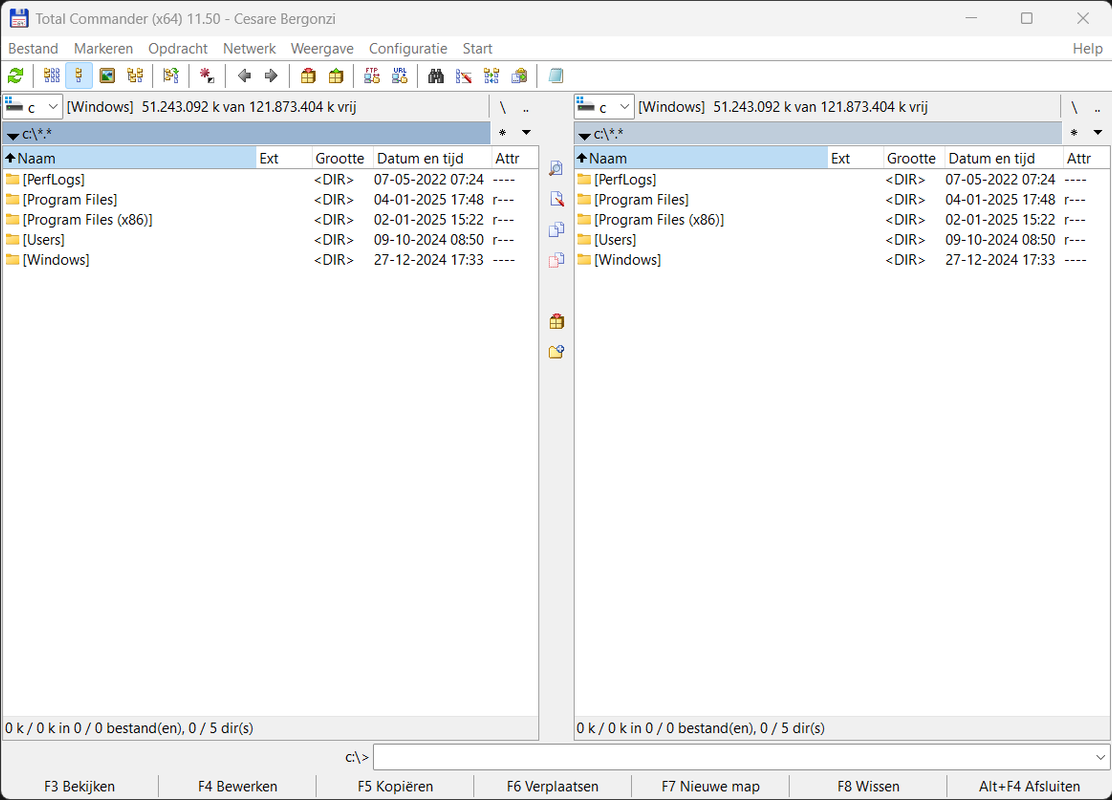
Task: Click the F7 Nieuwe map button
Action: coord(711,787)
